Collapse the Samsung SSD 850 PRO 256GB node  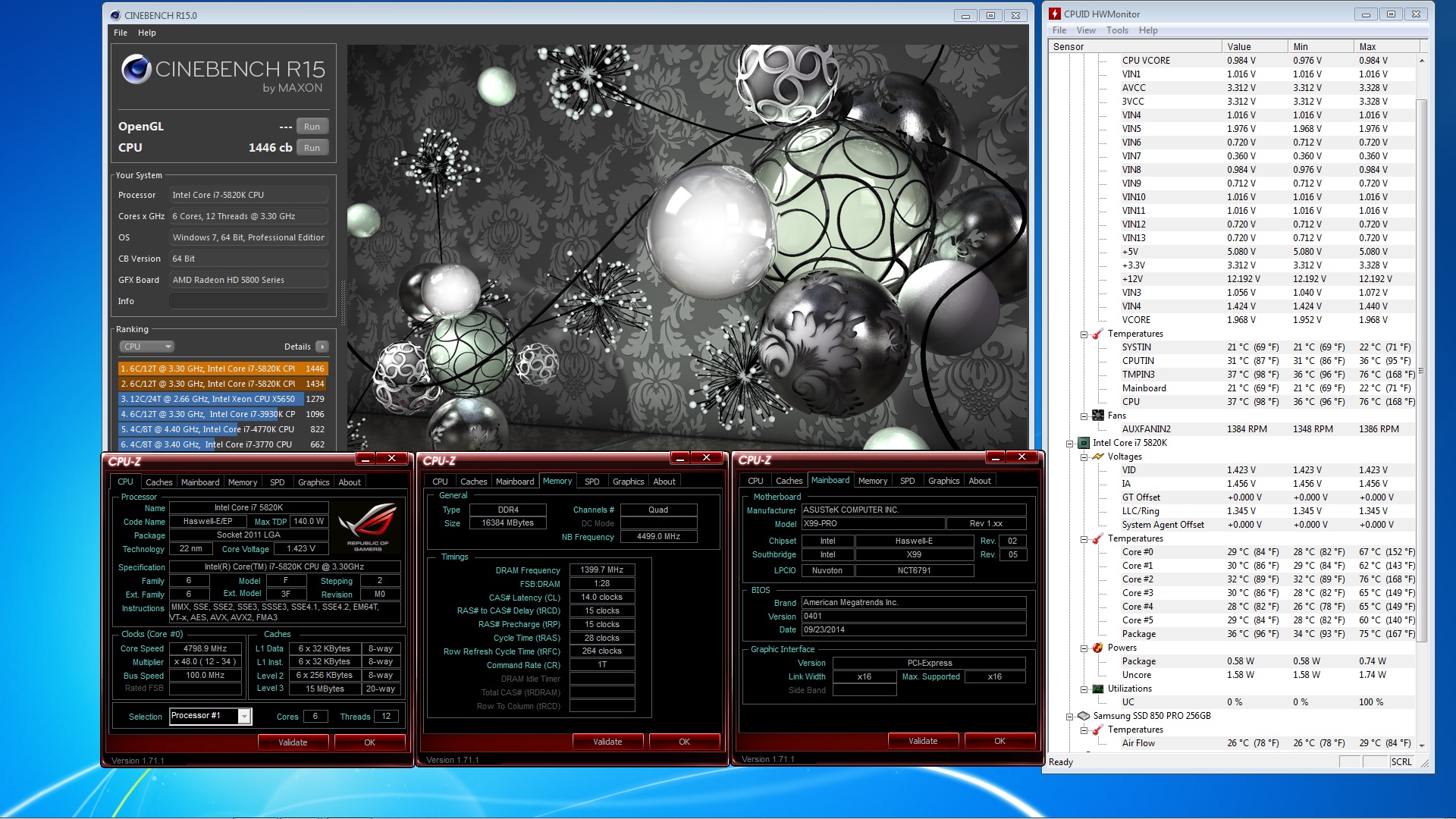(x=1070, y=717)
